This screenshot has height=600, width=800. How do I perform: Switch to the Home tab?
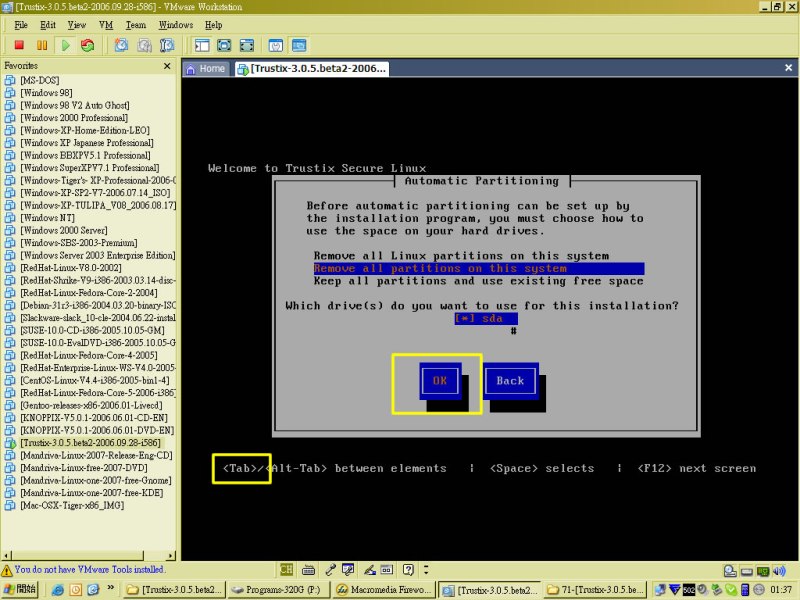point(206,68)
